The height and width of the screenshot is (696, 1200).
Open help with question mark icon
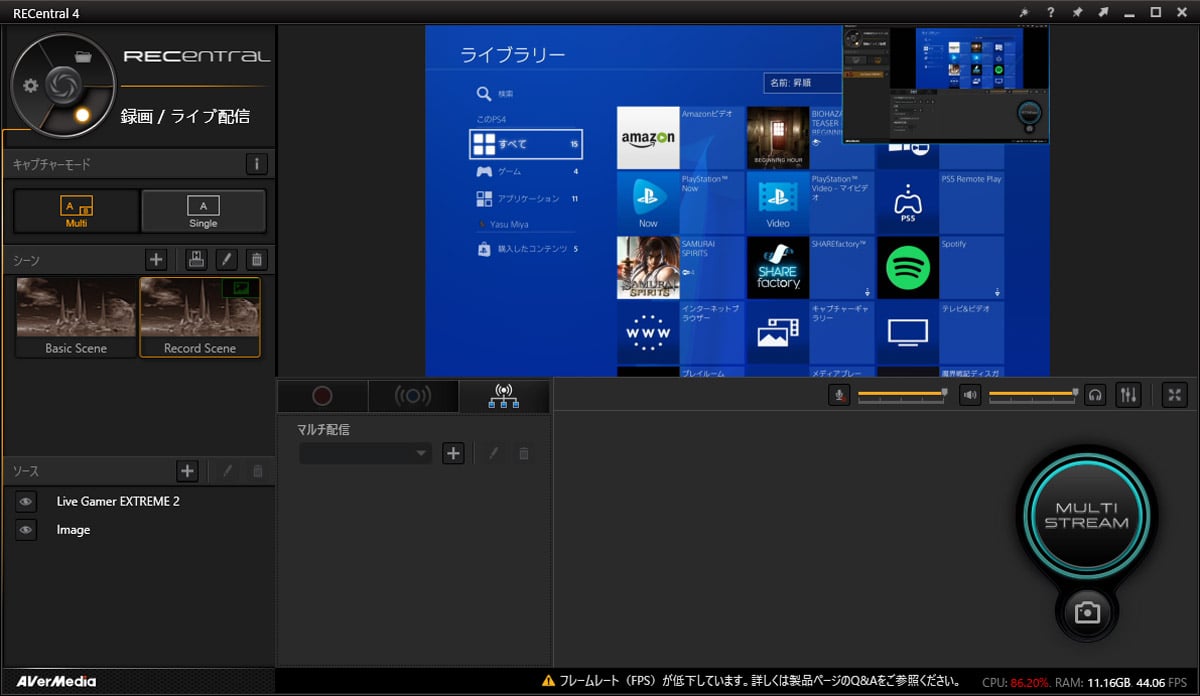1051,12
